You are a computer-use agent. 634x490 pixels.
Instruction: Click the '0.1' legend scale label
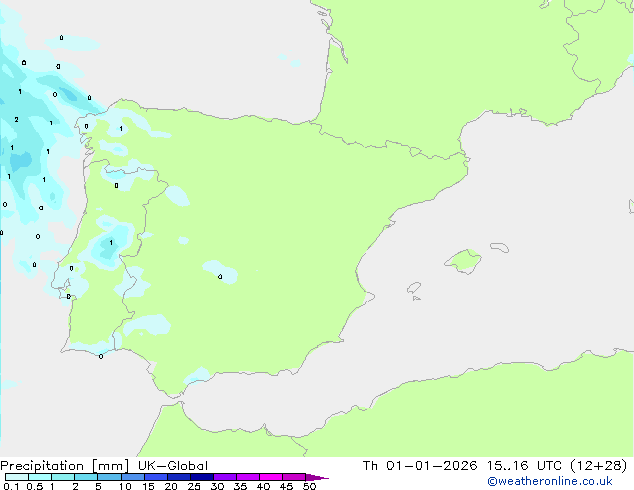(12, 486)
